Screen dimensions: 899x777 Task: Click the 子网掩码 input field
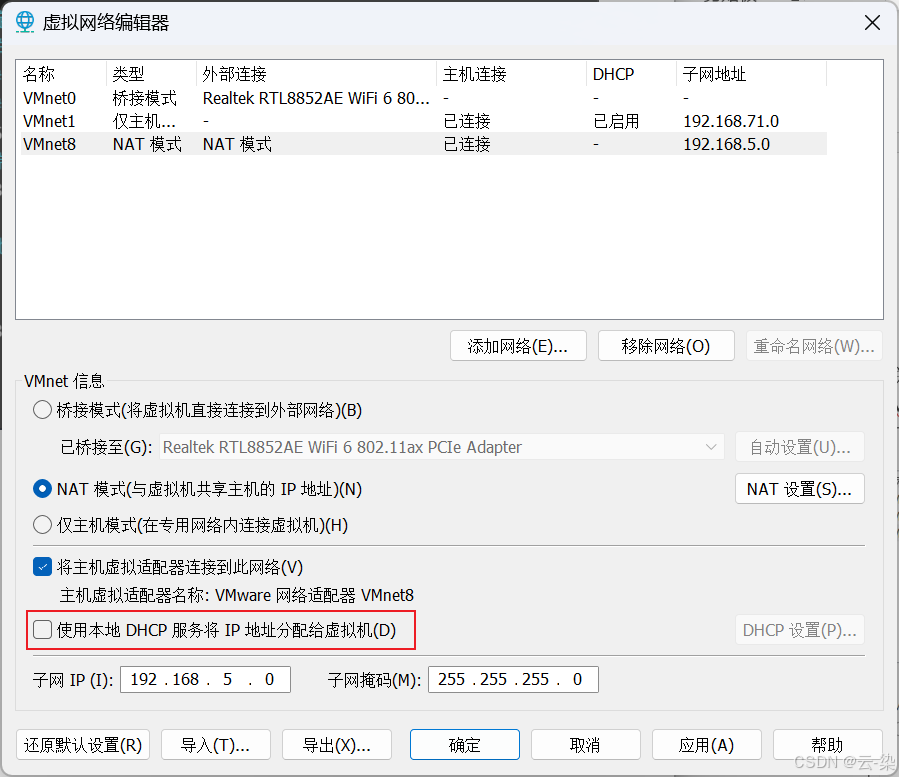pyautogui.click(x=513, y=680)
